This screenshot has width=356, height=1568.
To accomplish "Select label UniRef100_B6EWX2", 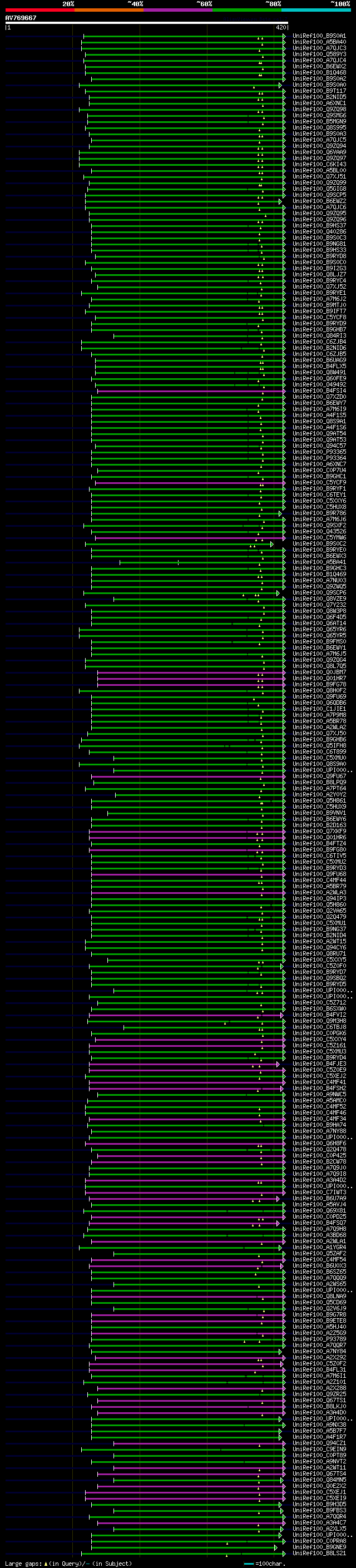I will coord(319,66).
